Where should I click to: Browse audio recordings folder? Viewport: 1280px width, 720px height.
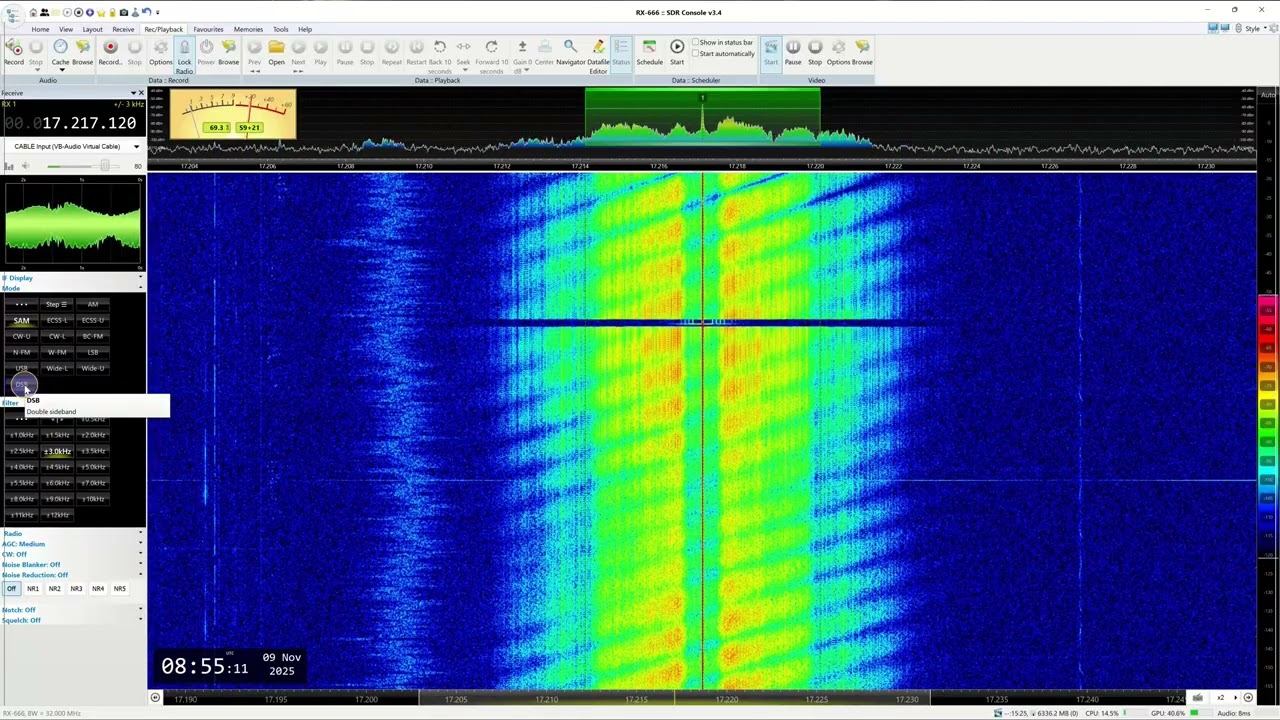coord(82,52)
